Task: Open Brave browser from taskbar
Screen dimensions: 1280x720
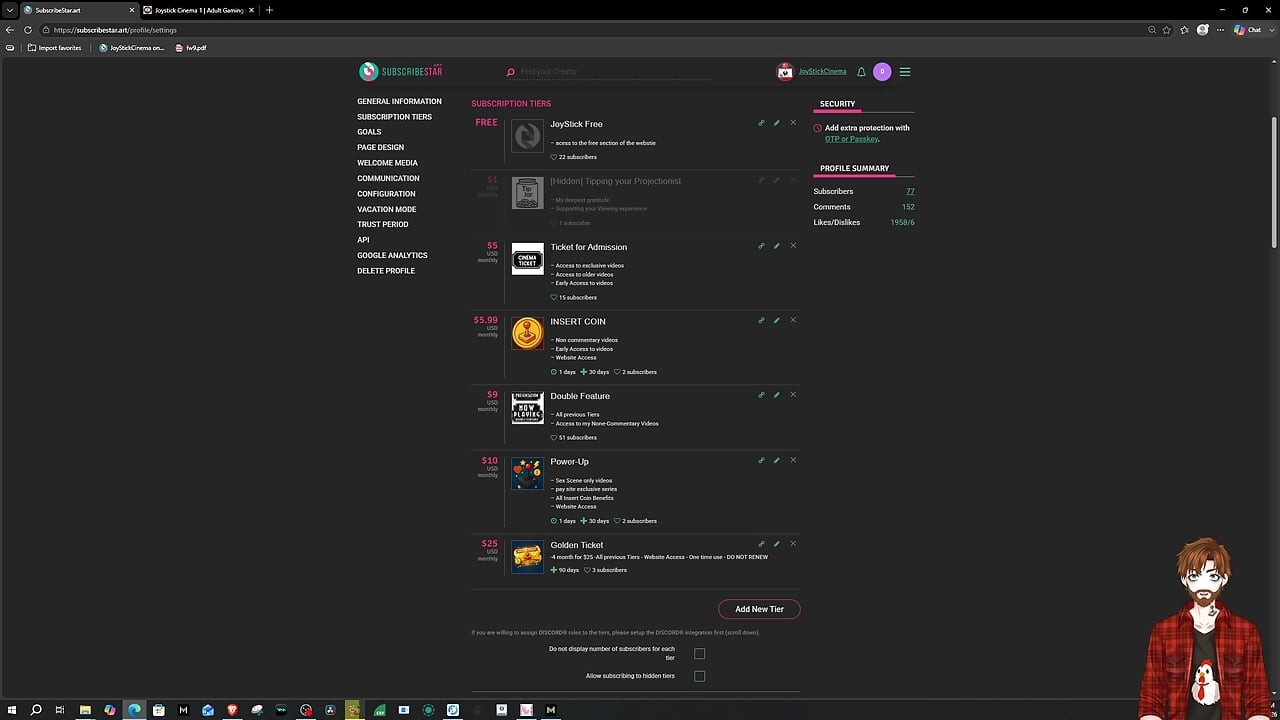Action: coord(232,710)
